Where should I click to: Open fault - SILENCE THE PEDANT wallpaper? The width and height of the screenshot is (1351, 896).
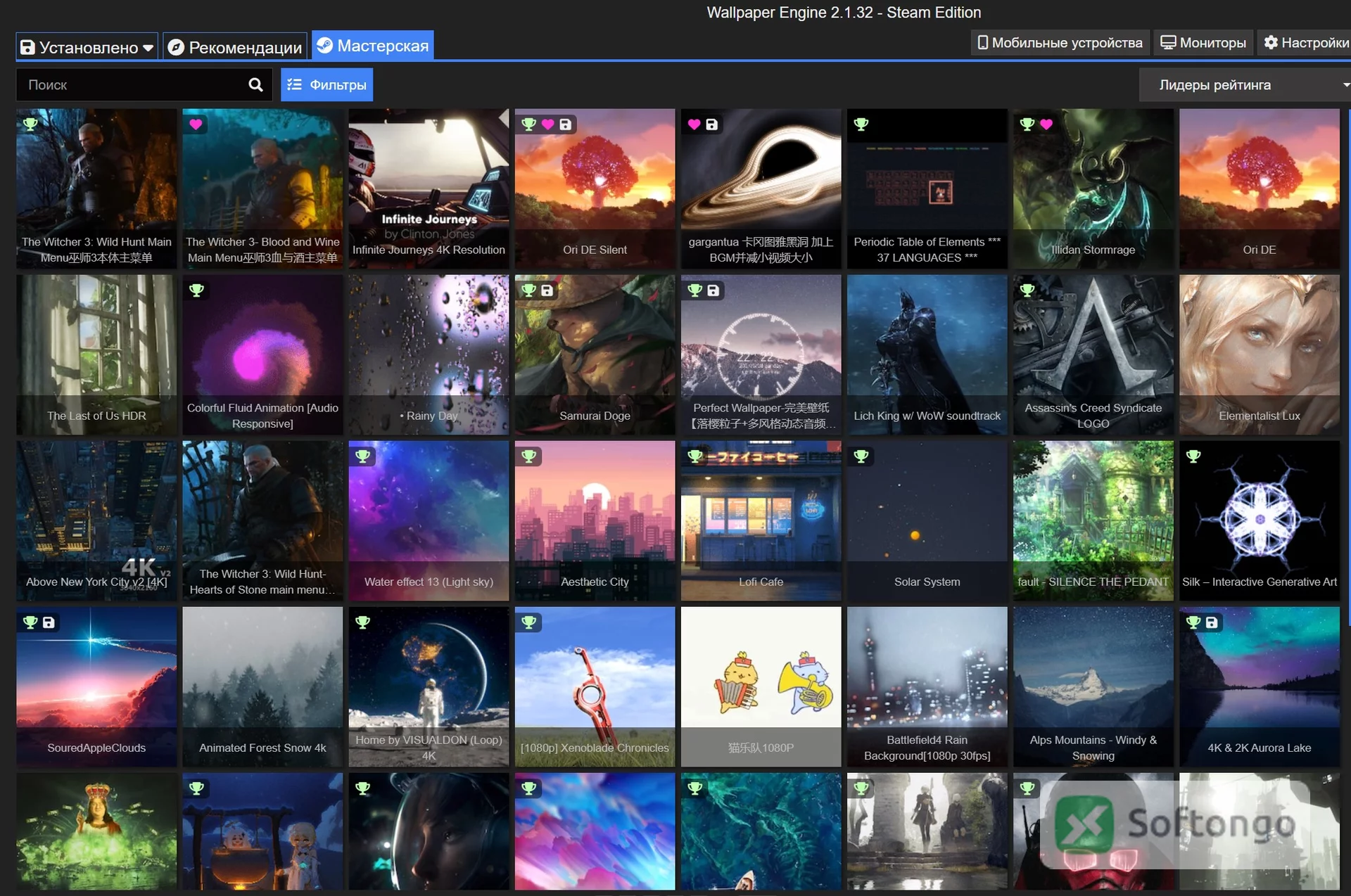pos(1093,521)
